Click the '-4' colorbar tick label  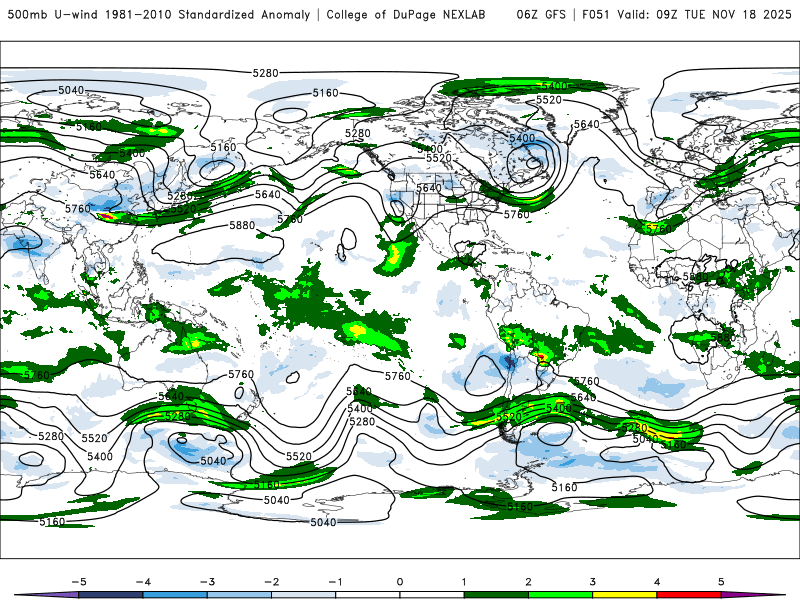point(143,582)
